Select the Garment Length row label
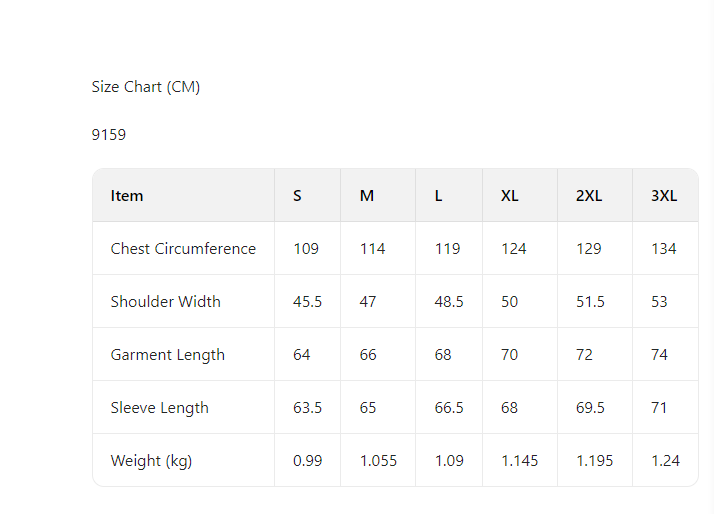714x514 pixels. 168,355
